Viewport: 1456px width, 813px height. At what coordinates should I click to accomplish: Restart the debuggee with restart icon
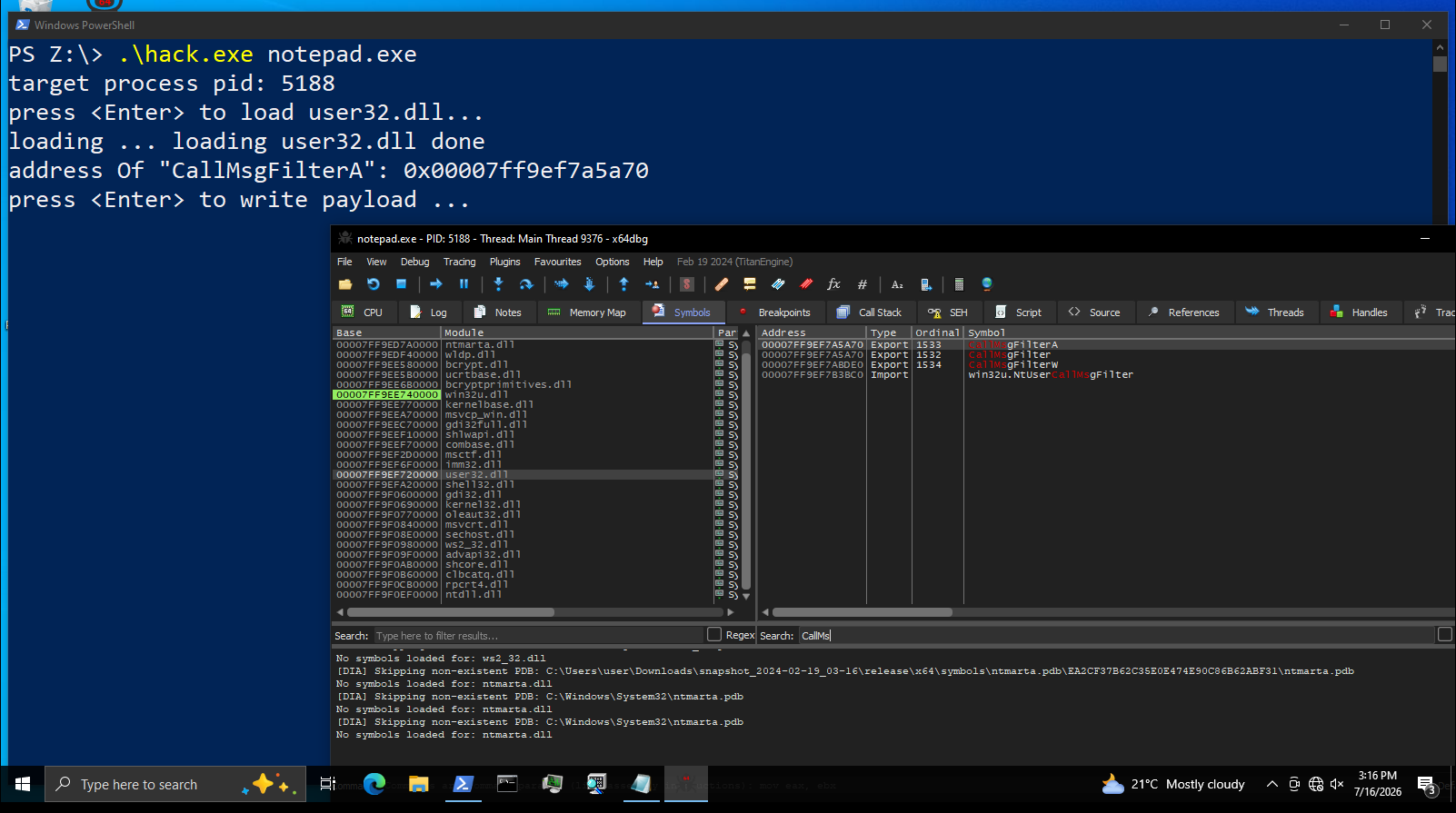click(x=373, y=284)
